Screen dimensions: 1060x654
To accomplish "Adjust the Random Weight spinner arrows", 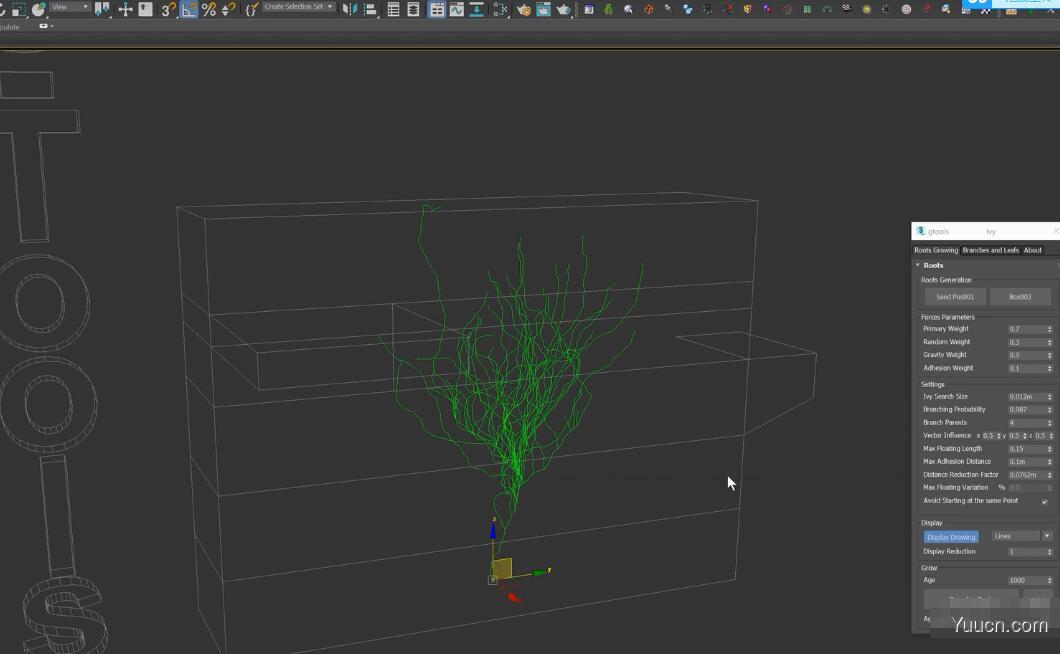I will 1050,342.
